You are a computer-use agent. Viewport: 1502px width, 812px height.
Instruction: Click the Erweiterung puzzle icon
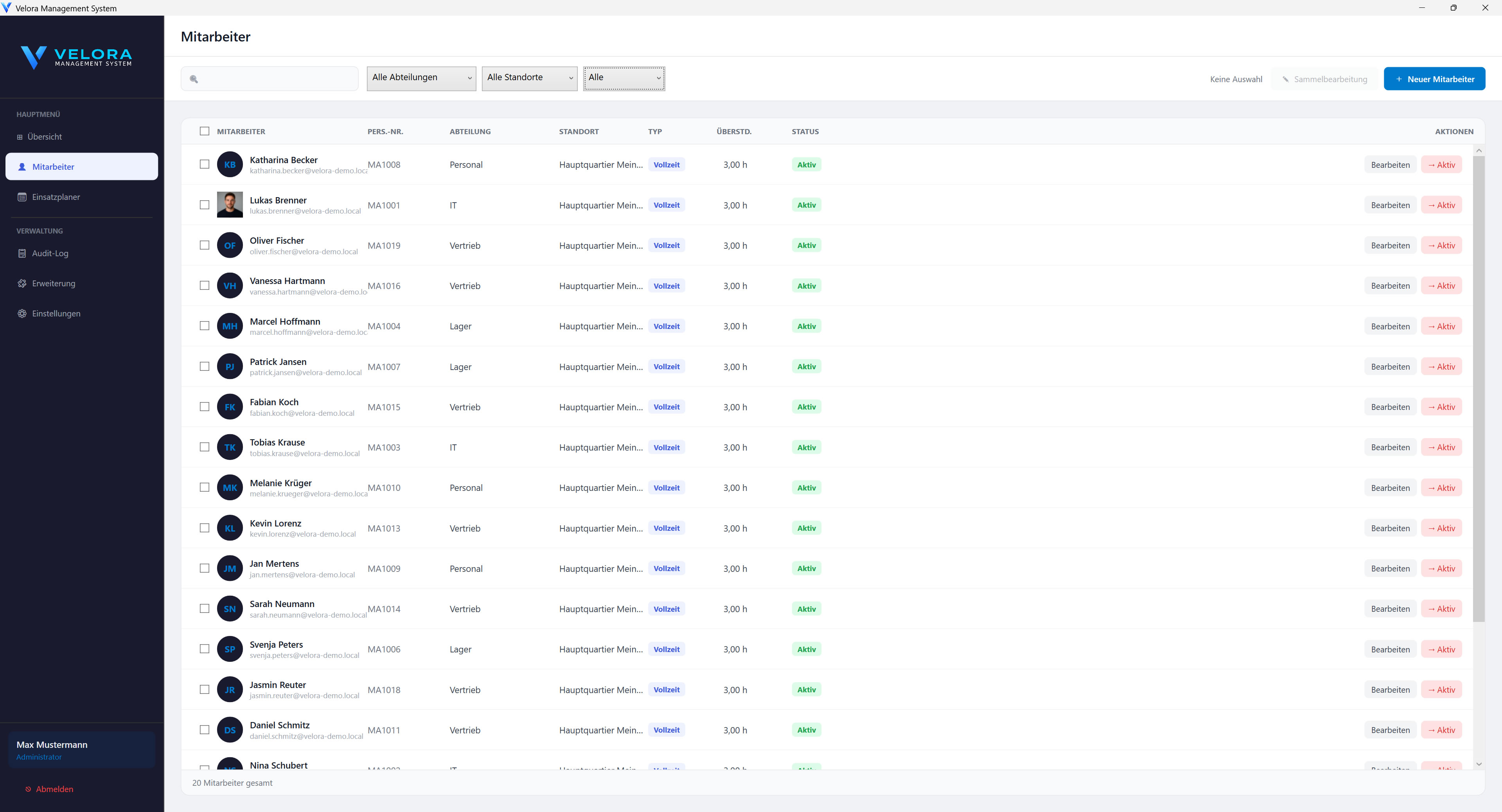[22, 283]
